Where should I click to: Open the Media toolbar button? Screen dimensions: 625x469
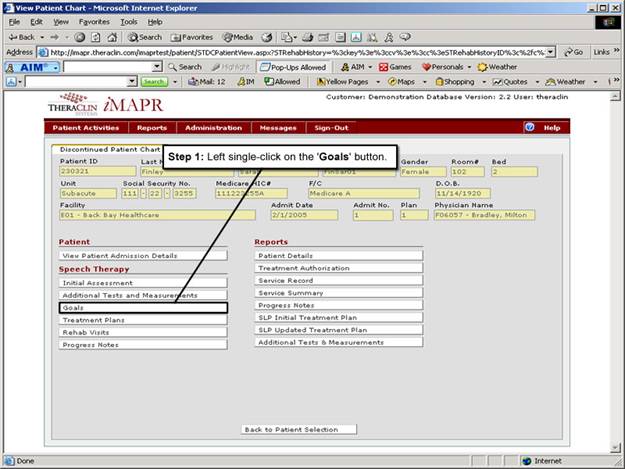(237, 37)
